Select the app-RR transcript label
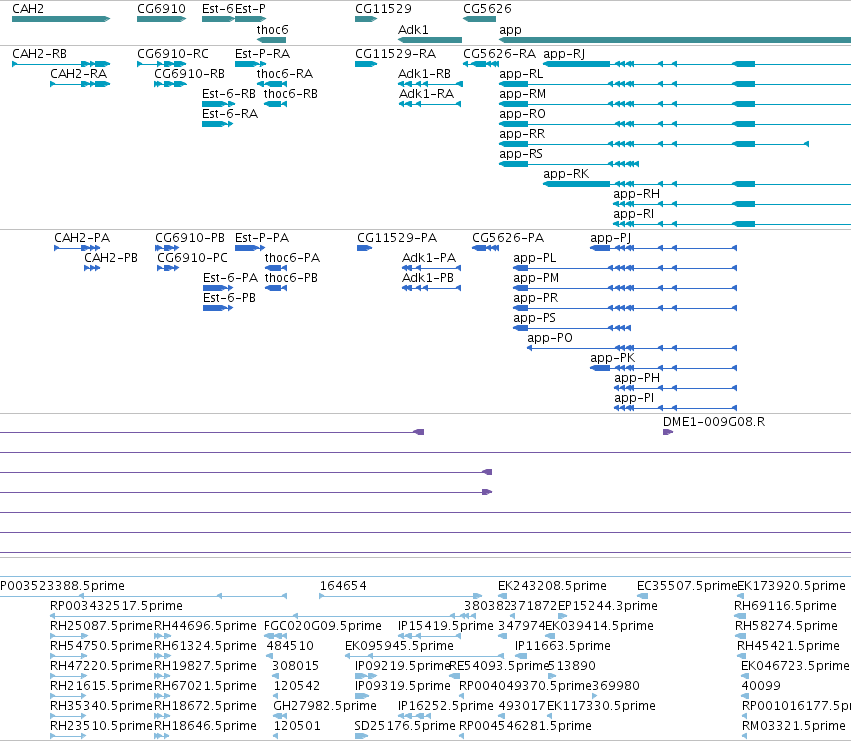The image size is (851, 741). (522, 135)
